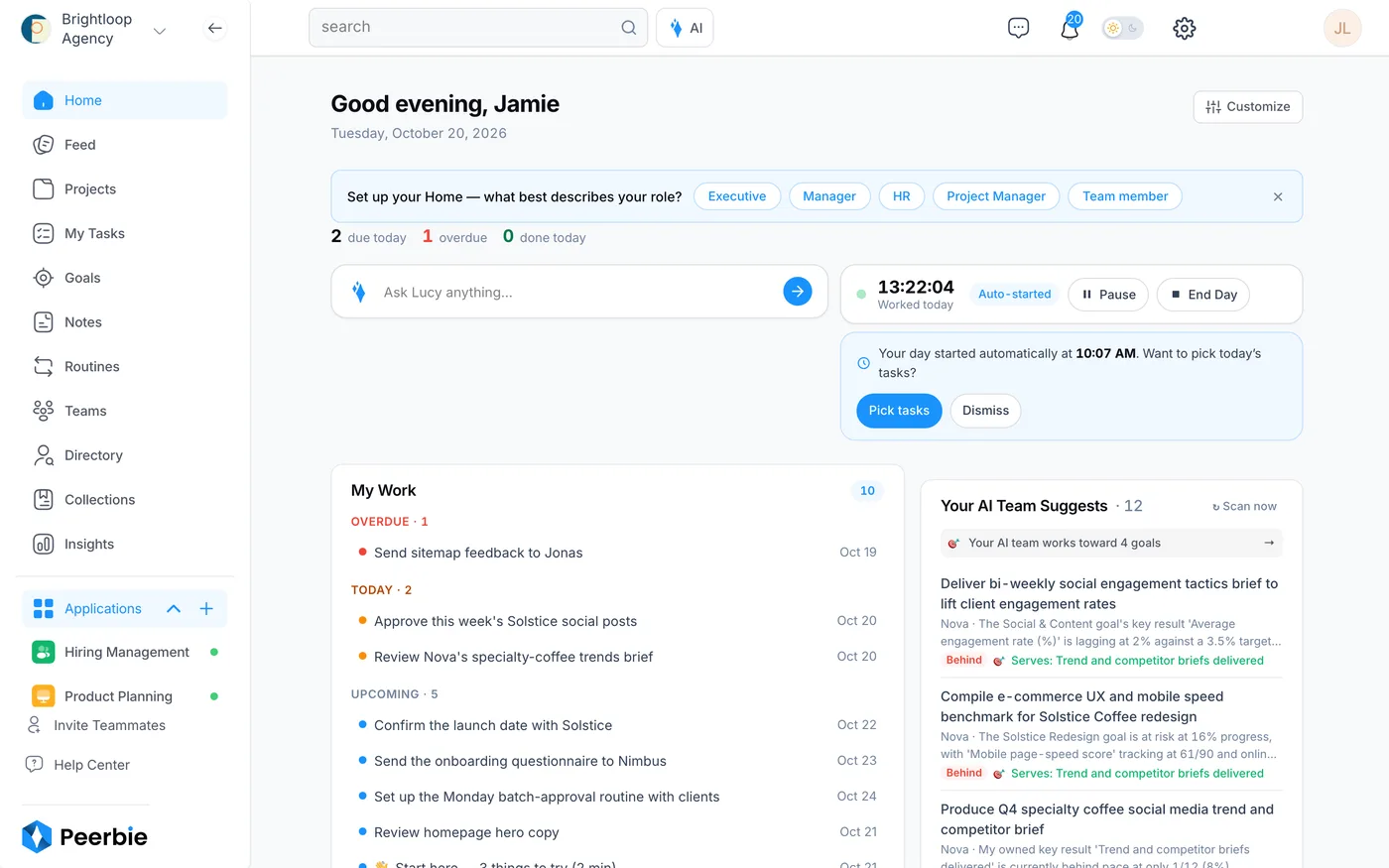Click the Pick tasks button
Image resolution: width=1389 pixels, height=868 pixels.
click(x=899, y=411)
